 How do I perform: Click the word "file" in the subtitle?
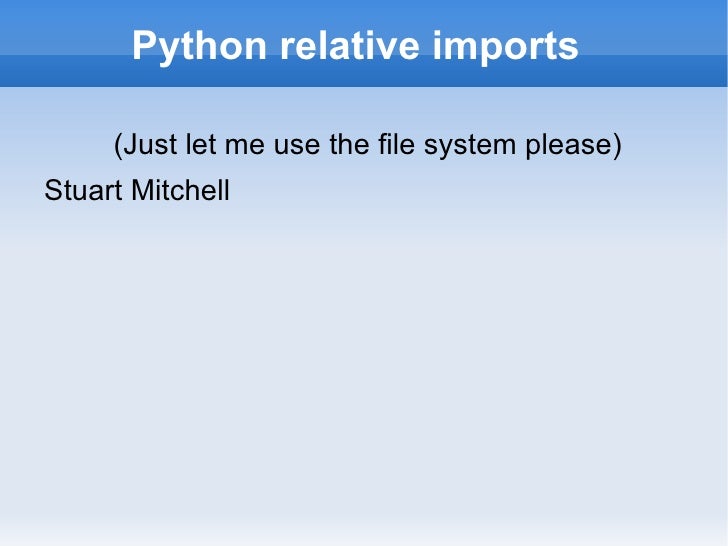click(396, 144)
